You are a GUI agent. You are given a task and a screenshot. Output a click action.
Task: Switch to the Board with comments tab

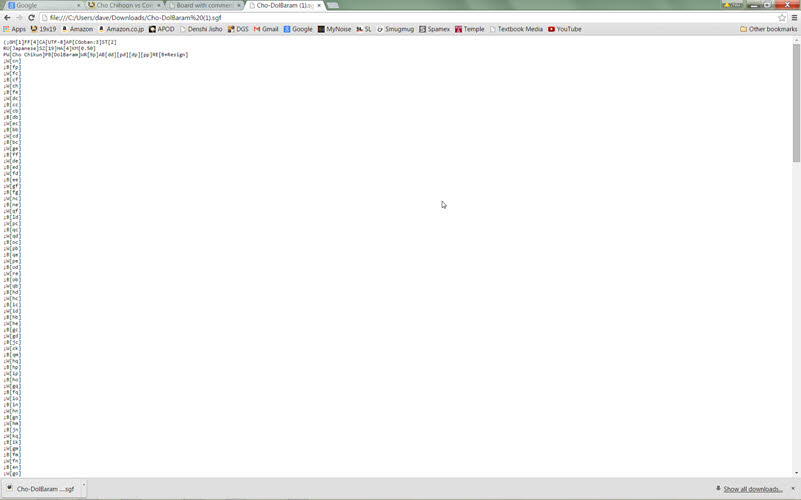[x=205, y=5]
